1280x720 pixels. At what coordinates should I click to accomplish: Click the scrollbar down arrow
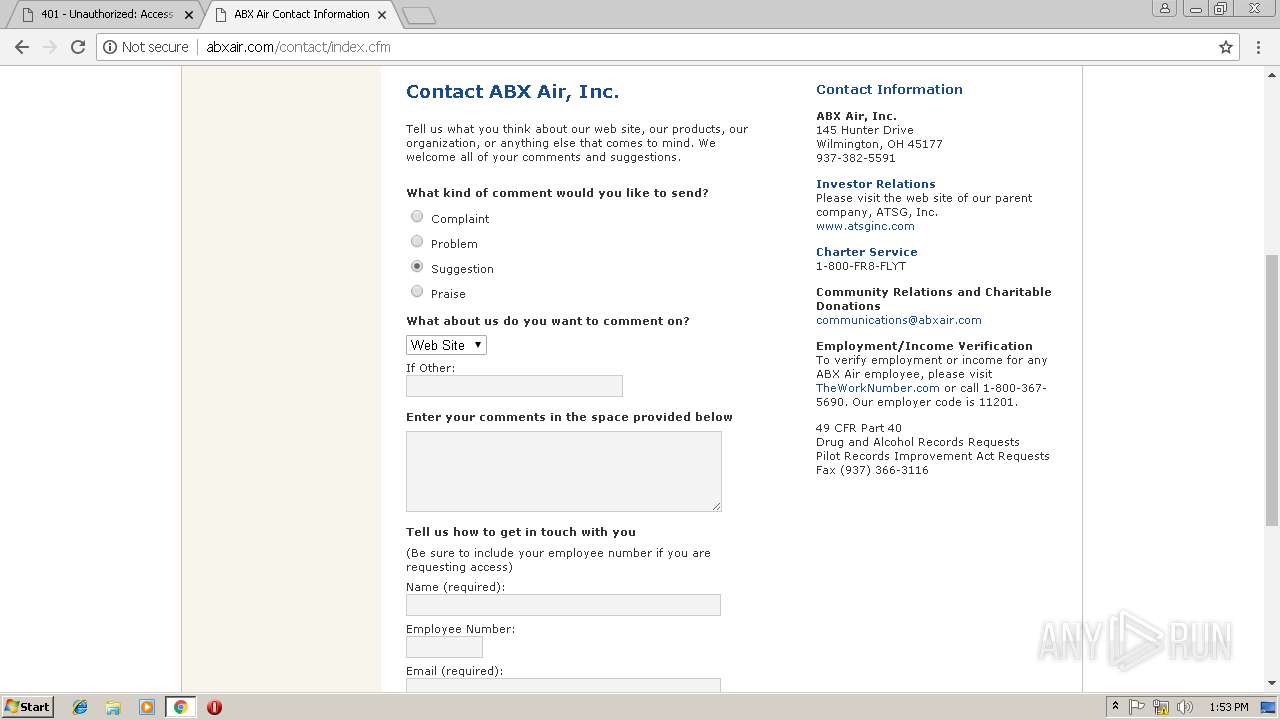1271,683
